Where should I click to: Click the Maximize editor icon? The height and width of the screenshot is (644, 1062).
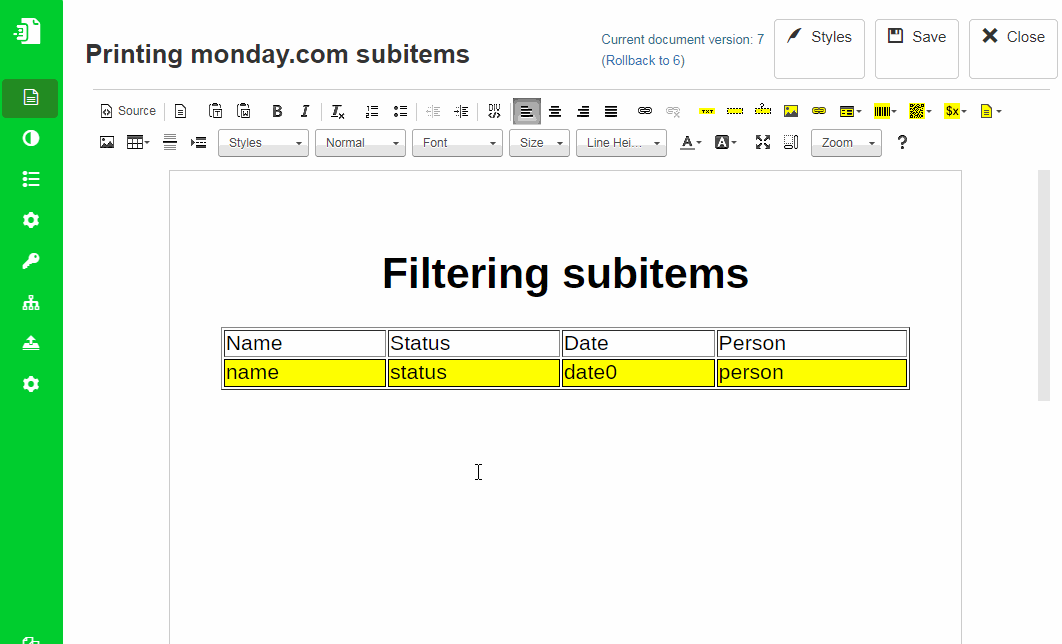pyautogui.click(x=763, y=142)
